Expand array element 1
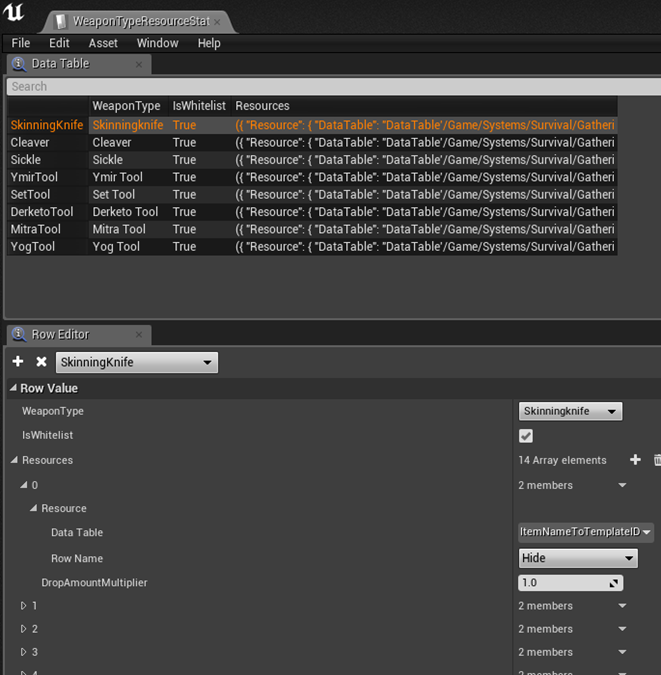 point(24,606)
